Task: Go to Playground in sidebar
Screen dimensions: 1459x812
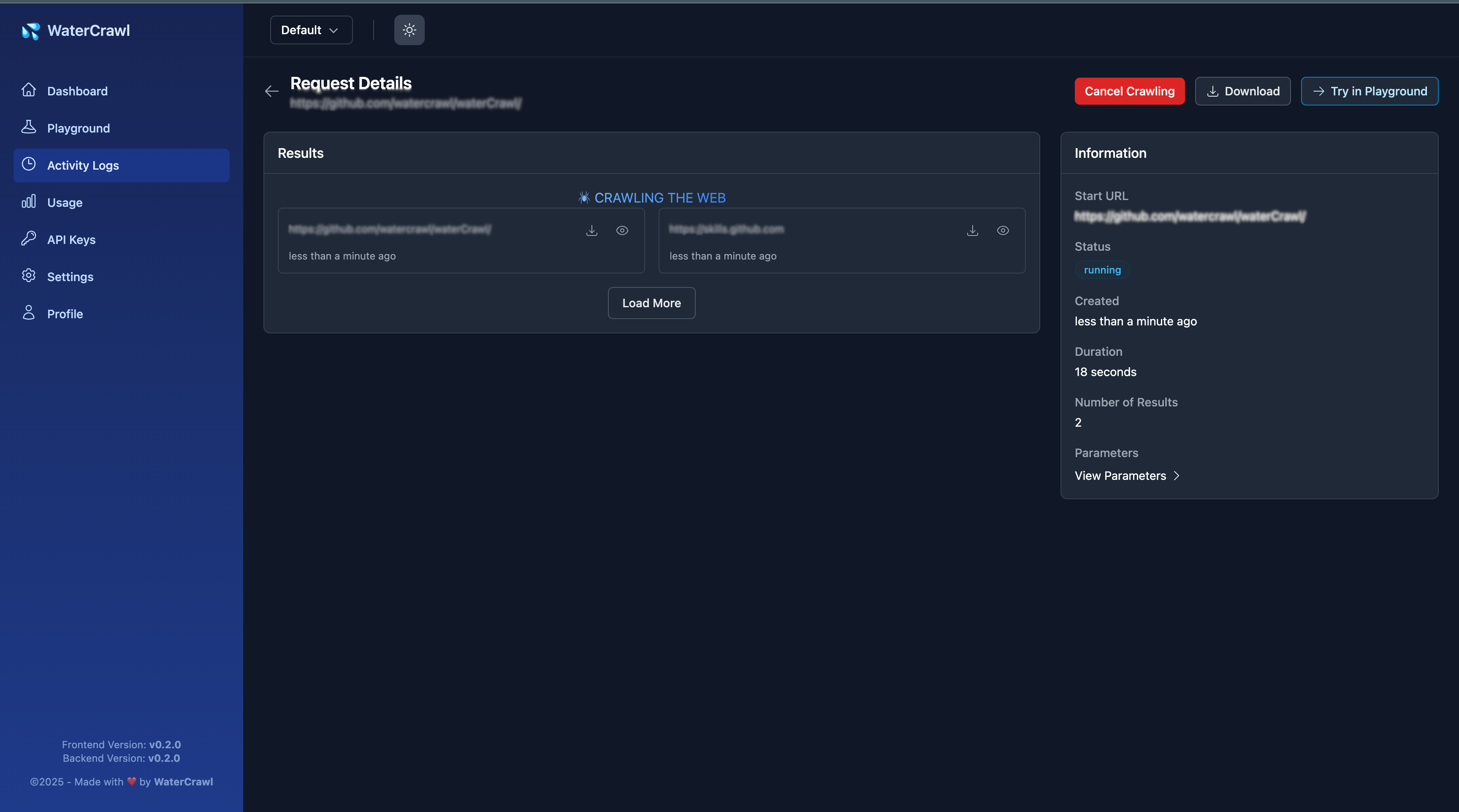Action: tap(78, 129)
